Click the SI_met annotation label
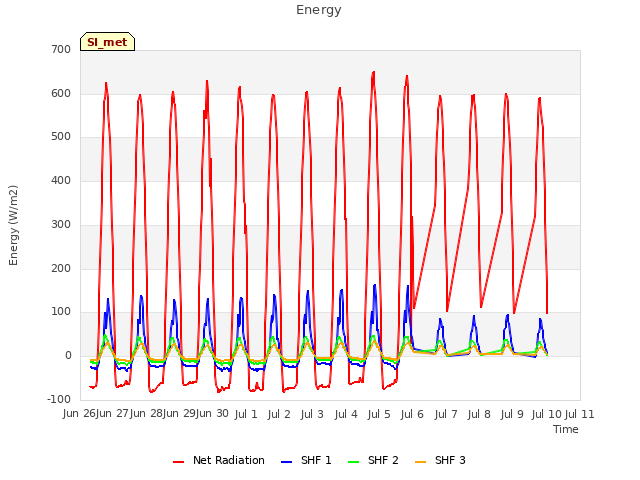 coord(107,42)
